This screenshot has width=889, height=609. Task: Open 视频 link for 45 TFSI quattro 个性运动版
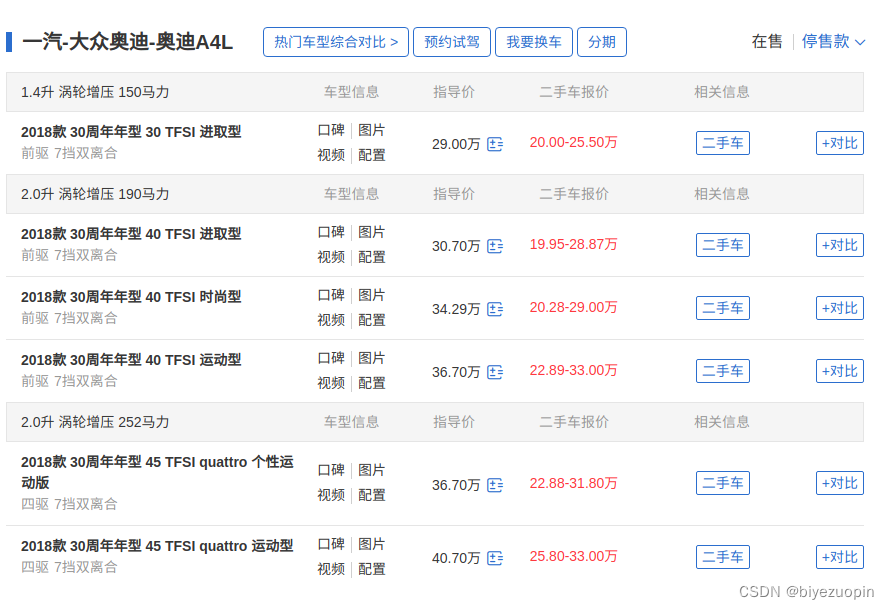[331, 495]
